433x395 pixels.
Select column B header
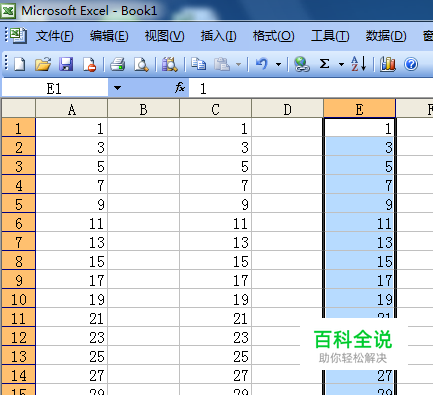(143, 109)
